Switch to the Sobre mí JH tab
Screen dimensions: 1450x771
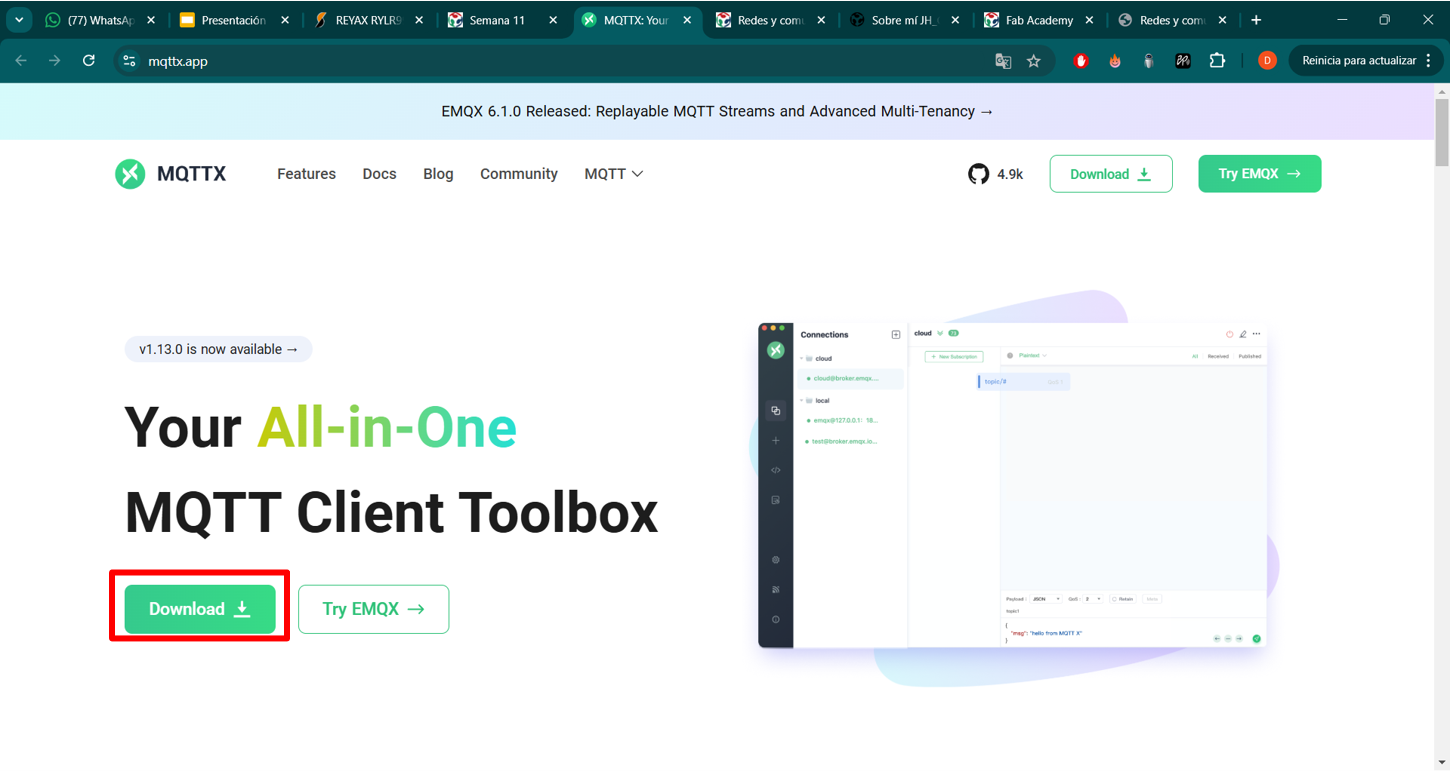(903, 20)
